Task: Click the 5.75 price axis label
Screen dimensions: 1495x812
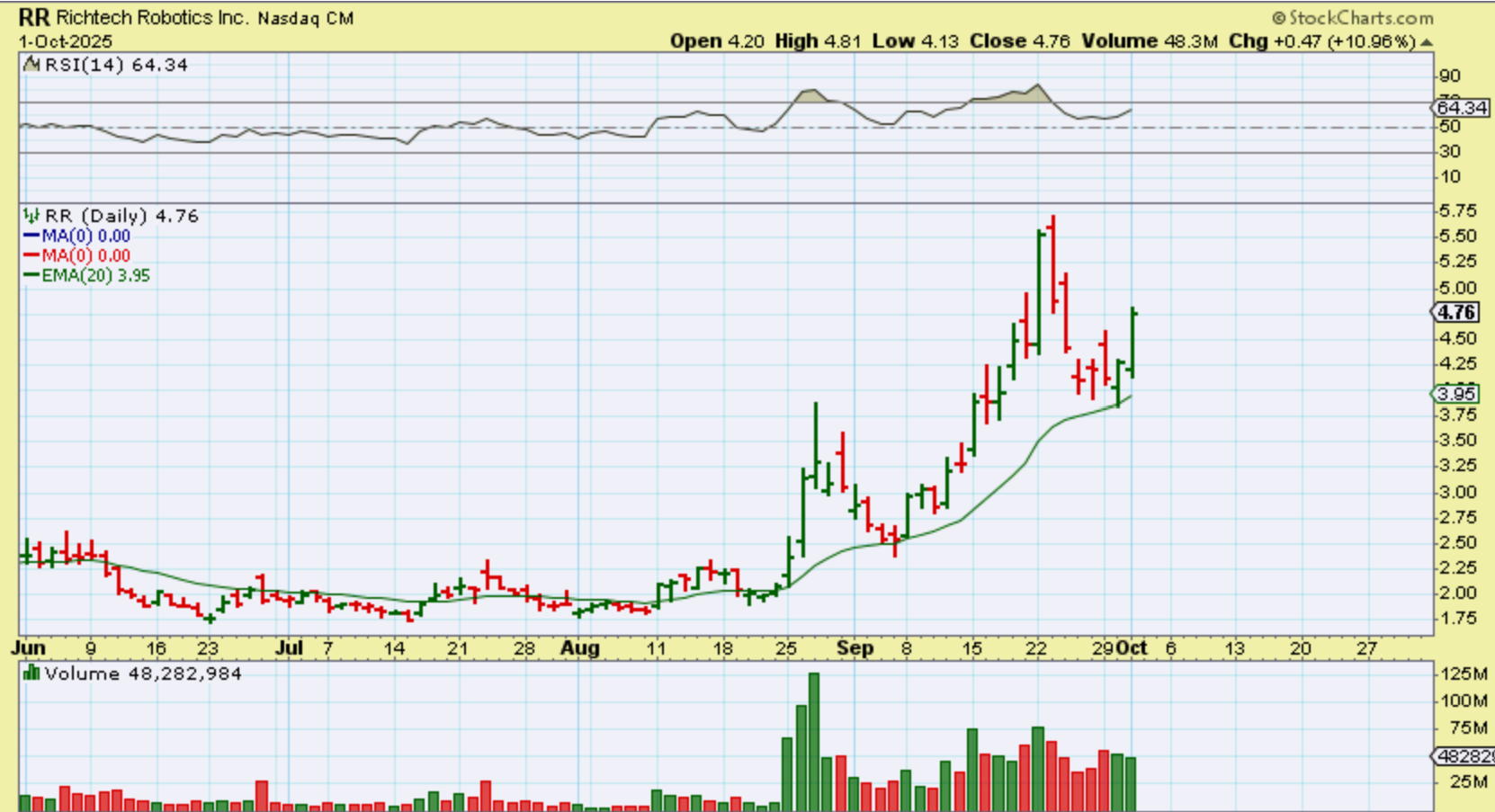Action: pos(1457,211)
